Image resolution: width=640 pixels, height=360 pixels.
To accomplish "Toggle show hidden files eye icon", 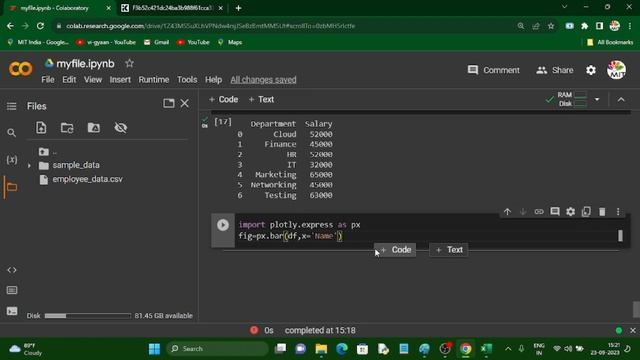I will tap(120, 128).
